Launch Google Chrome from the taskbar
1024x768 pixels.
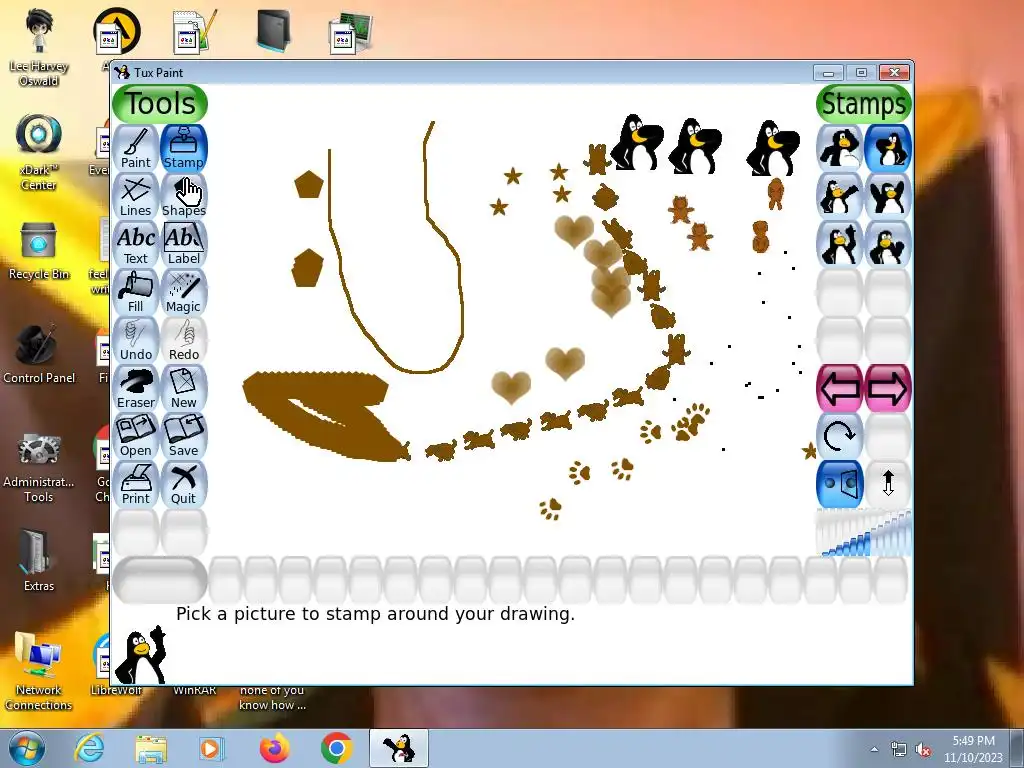click(336, 748)
